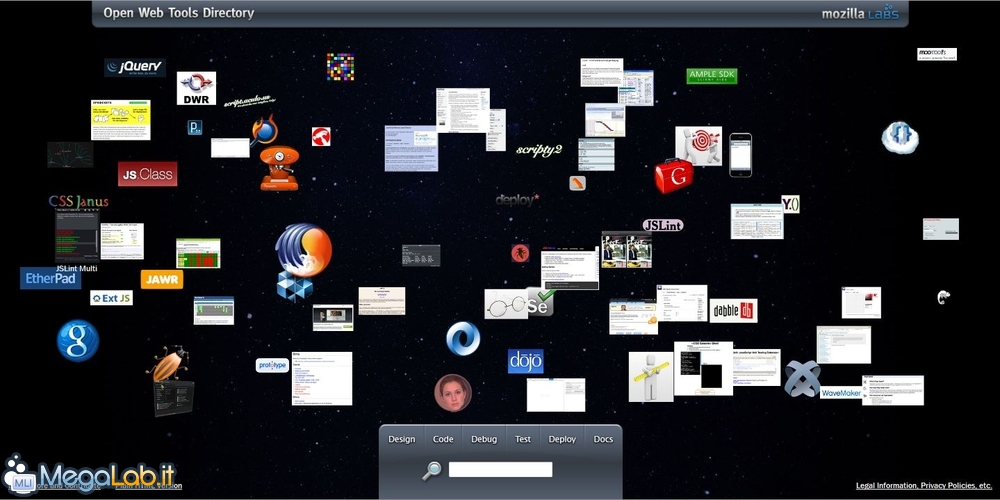Select the Deploy tab
Image resolution: width=1000 pixels, height=500 pixels.
coord(562,439)
